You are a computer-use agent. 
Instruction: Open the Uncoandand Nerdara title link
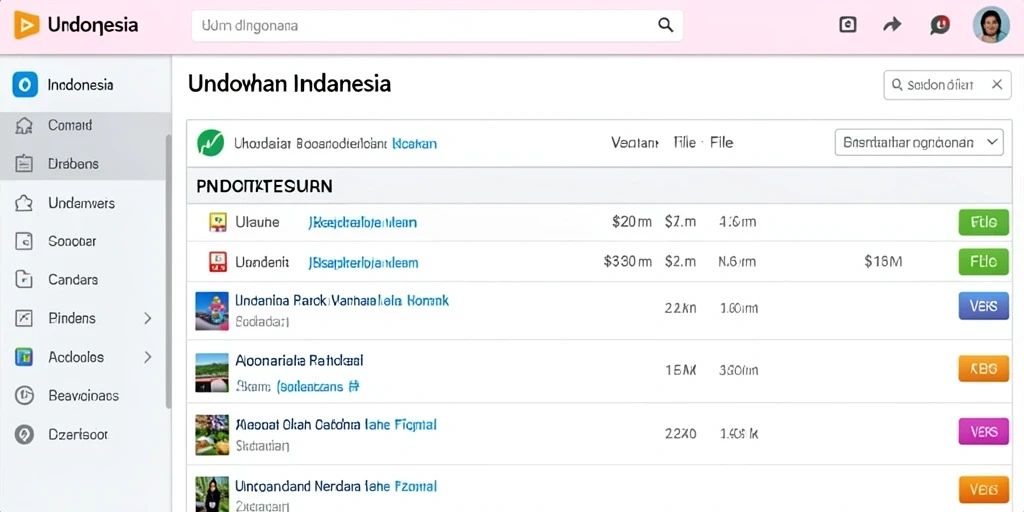click(336, 487)
